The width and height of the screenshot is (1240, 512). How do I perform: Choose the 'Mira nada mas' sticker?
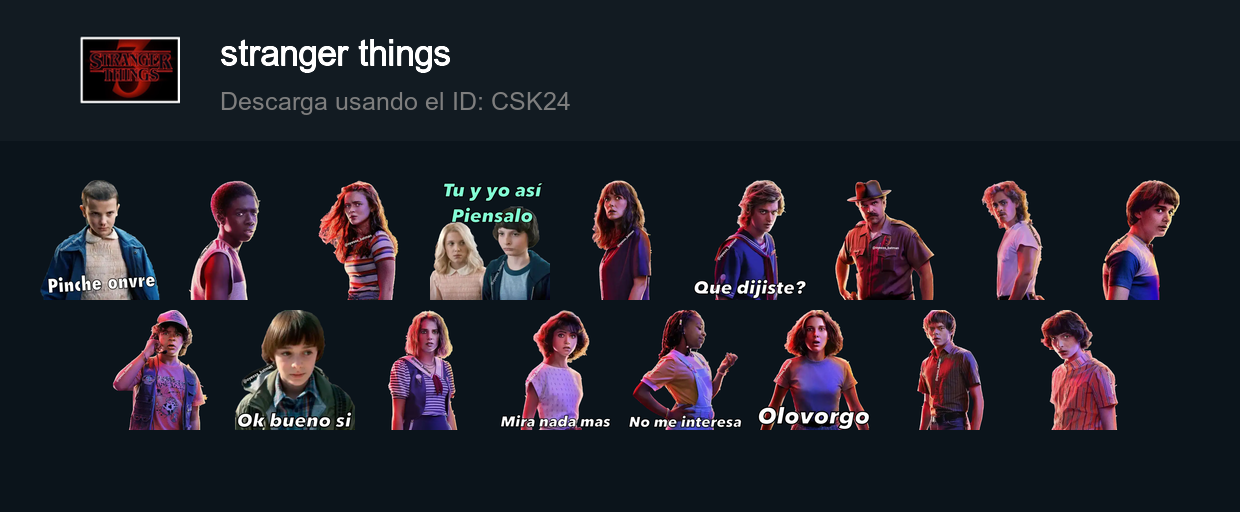click(555, 370)
